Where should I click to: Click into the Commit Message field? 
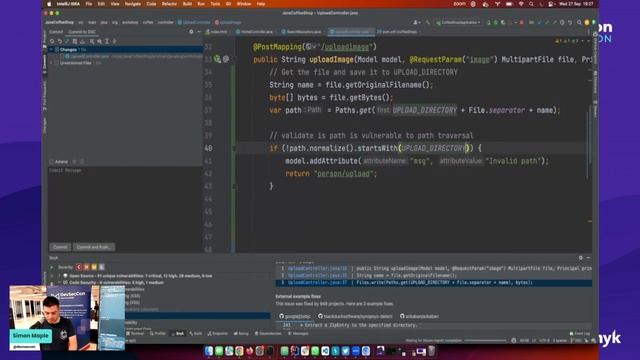click(124, 204)
